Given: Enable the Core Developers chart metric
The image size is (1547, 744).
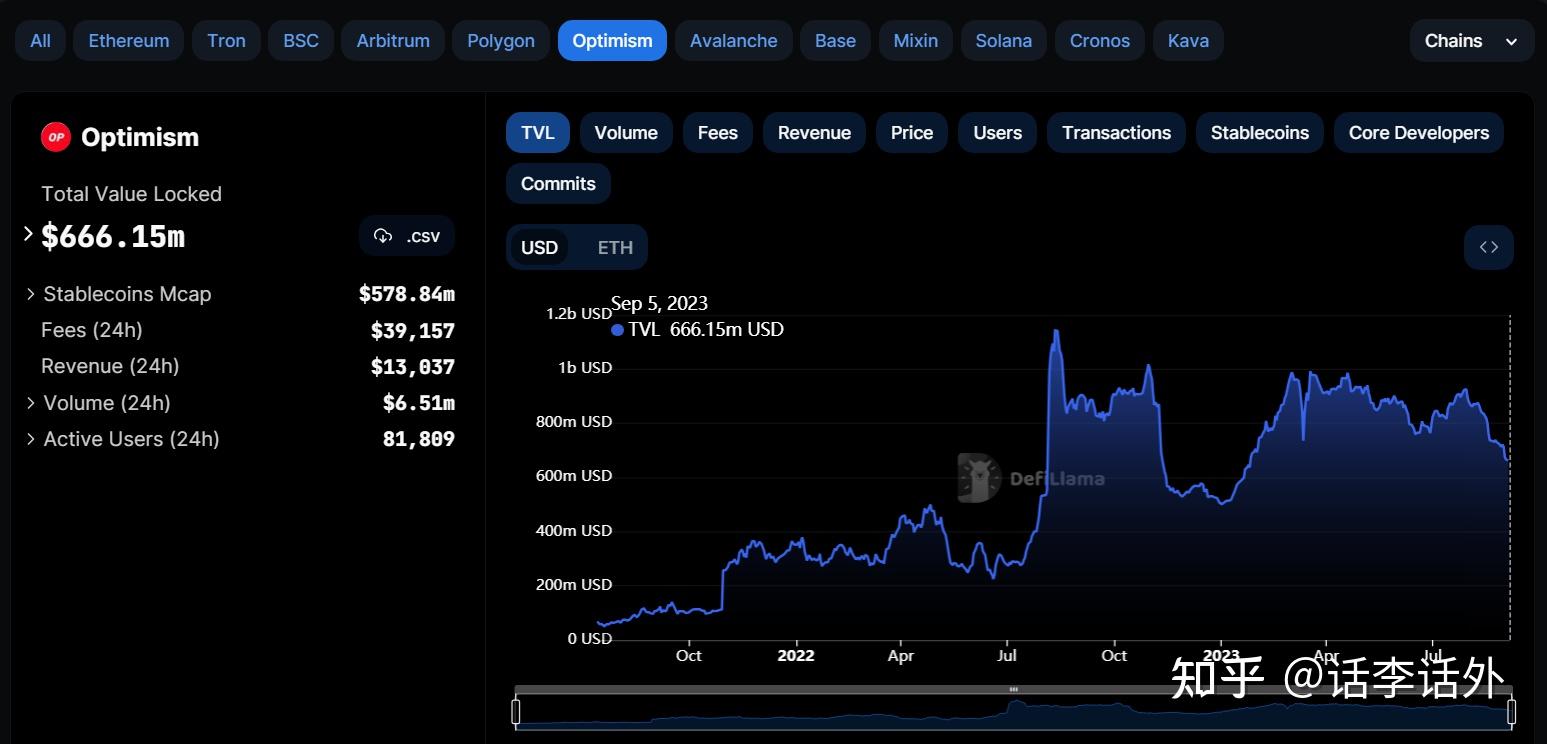Looking at the screenshot, I should tap(1419, 133).
